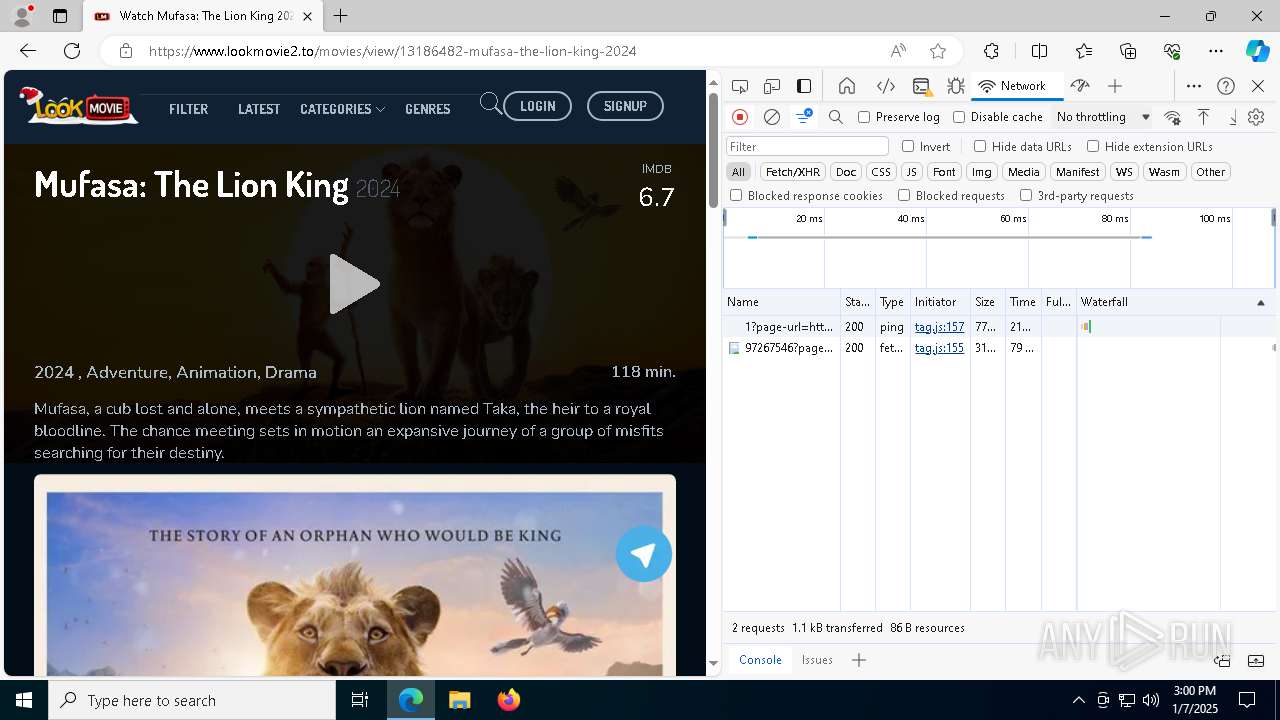Image resolution: width=1280 pixels, height=720 pixels.
Task: Toggle device emulation in DevTools
Action: [771, 86]
